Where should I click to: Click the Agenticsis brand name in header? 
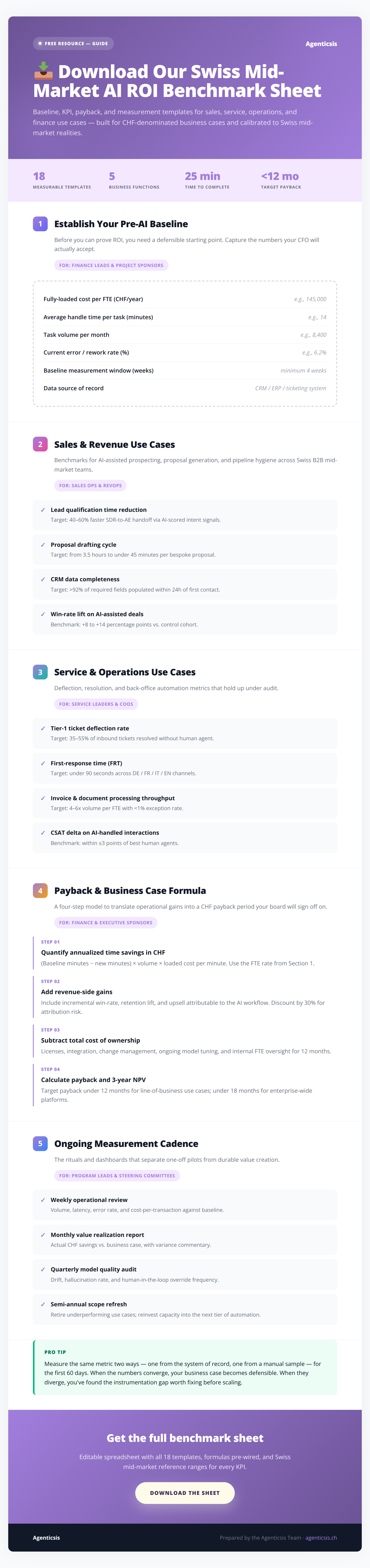click(321, 44)
